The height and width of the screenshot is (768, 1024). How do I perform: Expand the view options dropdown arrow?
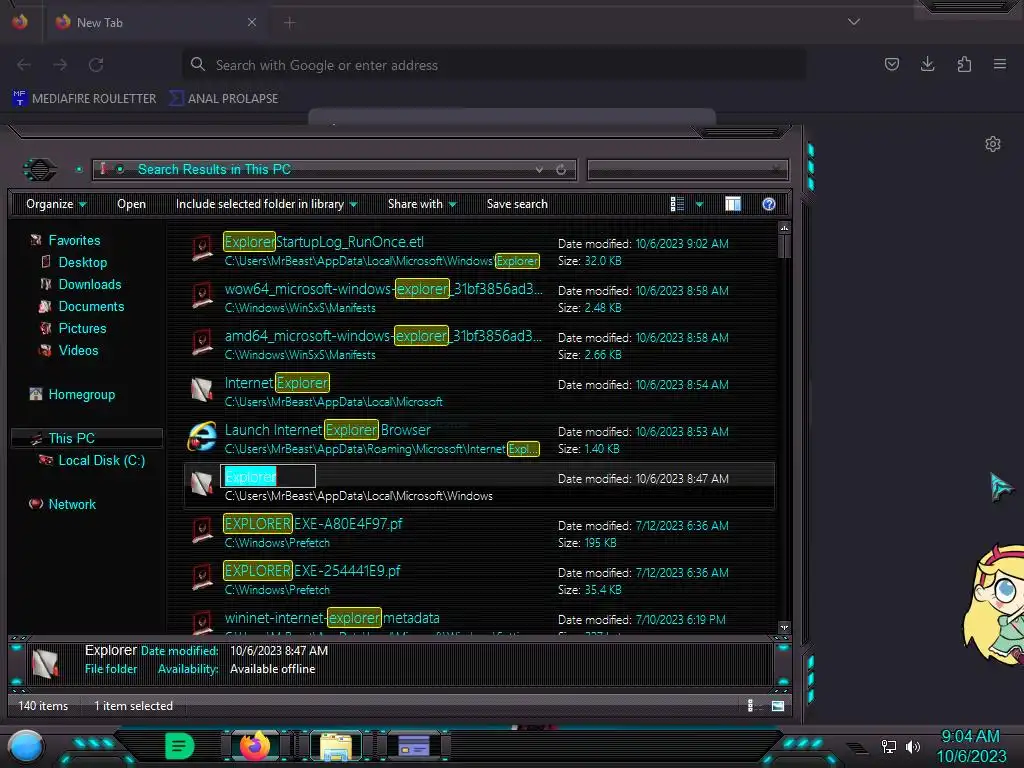[699, 204]
